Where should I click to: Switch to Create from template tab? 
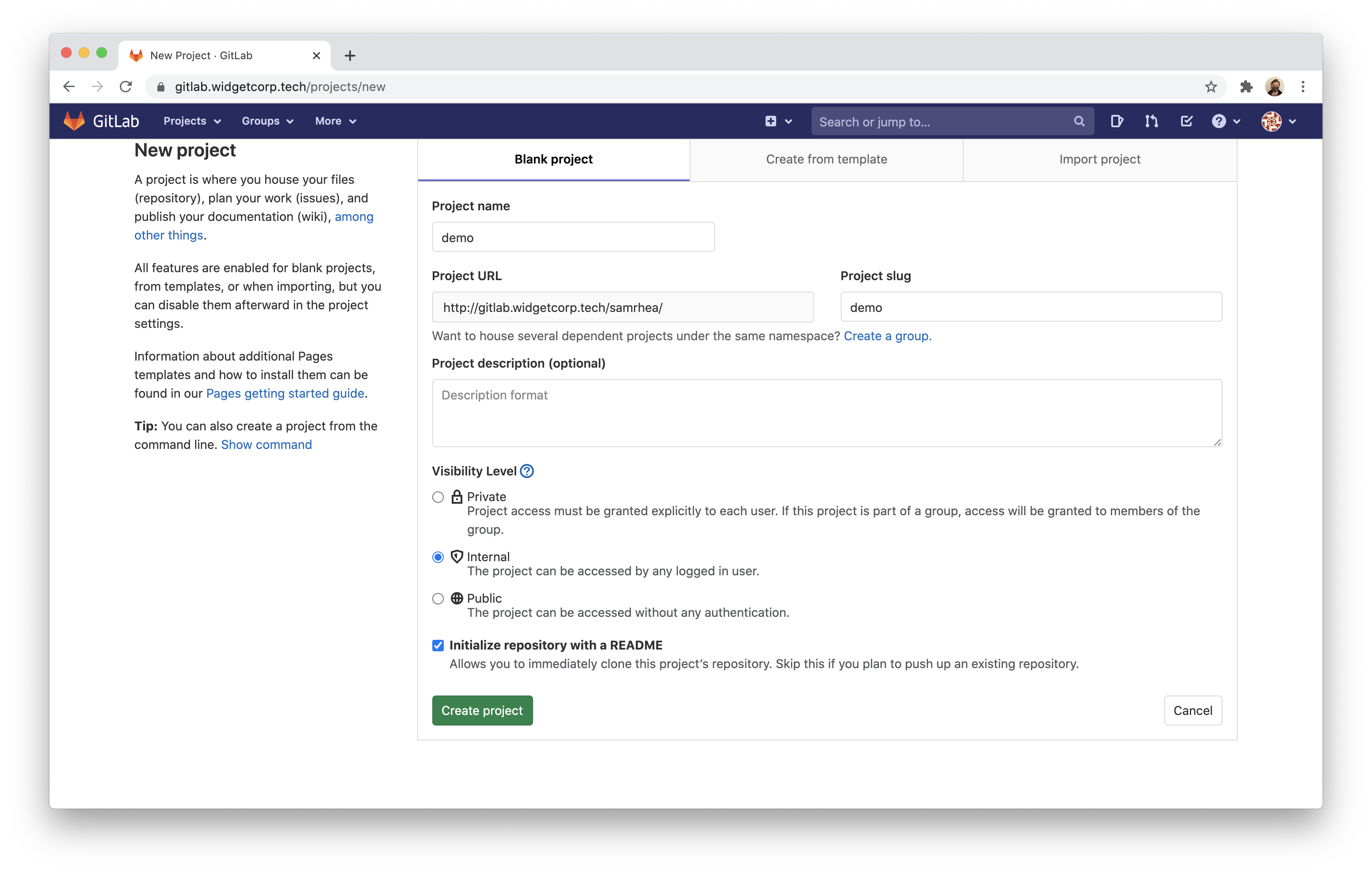(826, 160)
